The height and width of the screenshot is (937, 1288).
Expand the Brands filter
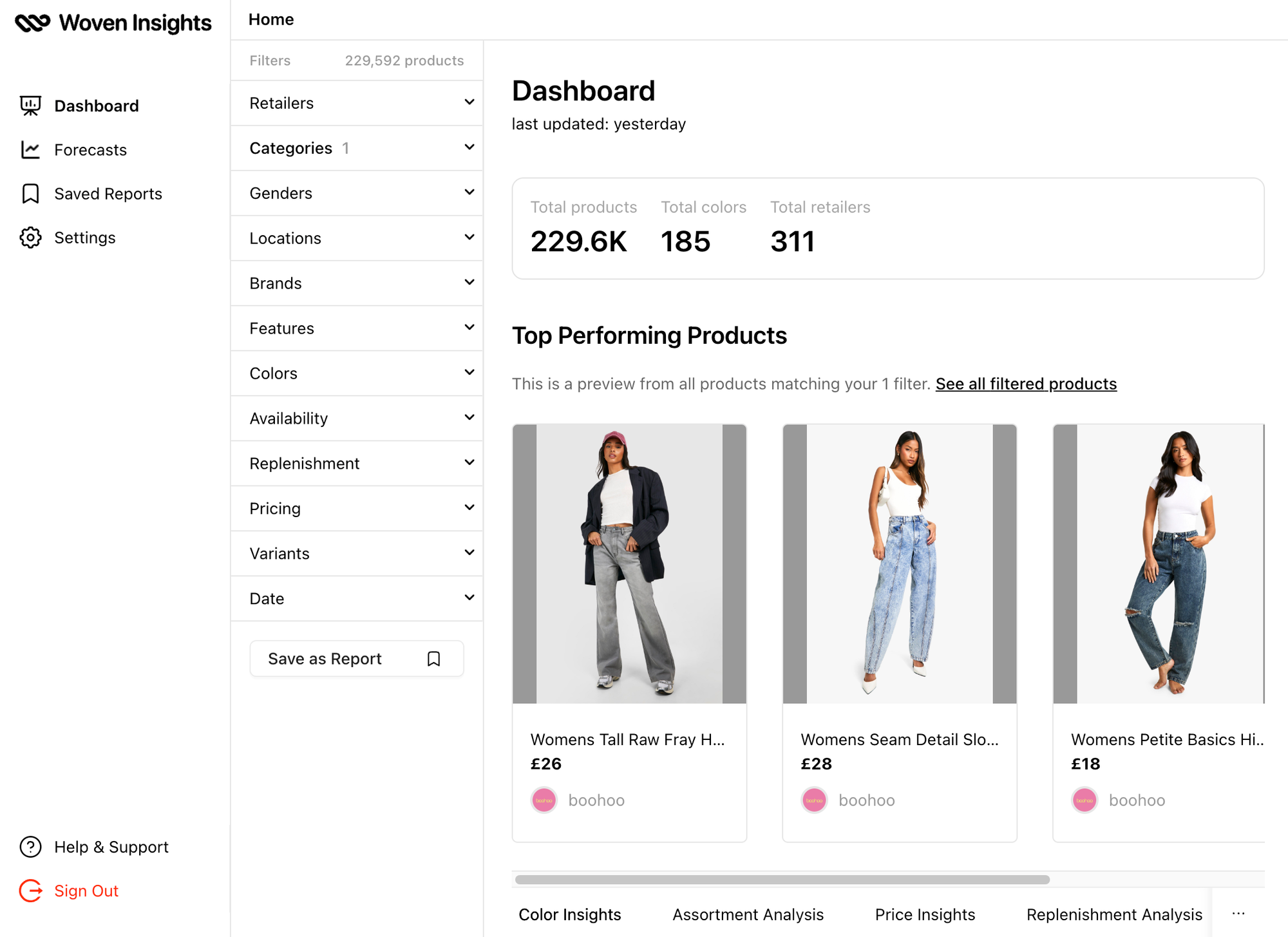pyautogui.click(x=357, y=283)
